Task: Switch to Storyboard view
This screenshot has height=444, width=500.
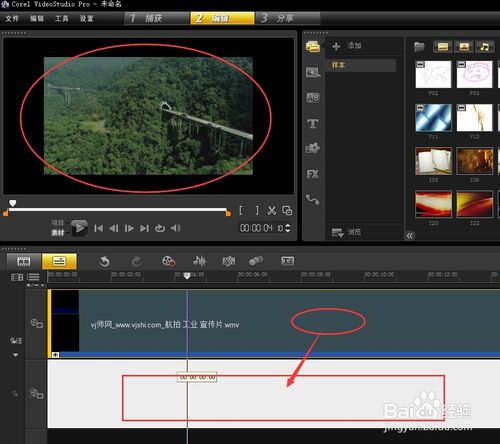Action: coord(24,261)
